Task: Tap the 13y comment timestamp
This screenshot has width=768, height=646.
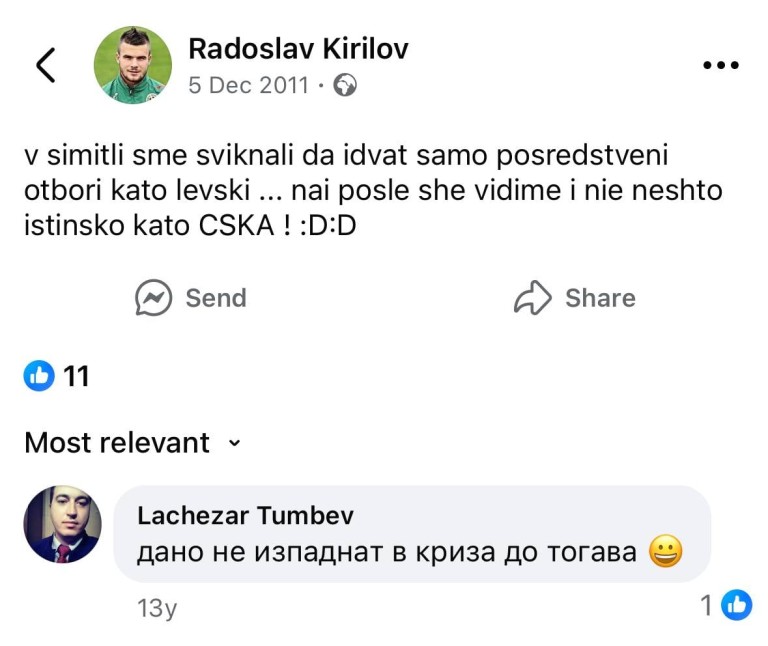Action: pyautogui.click(x=156, y=606)
